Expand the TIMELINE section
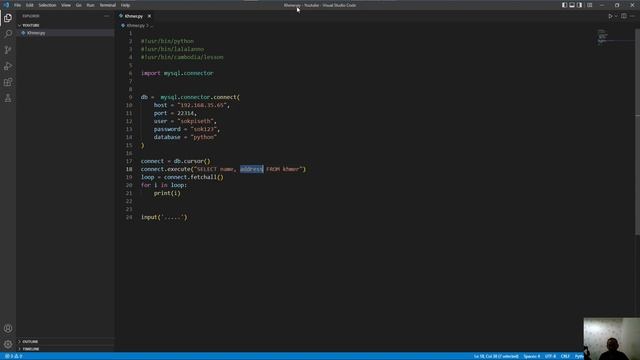Viewport: 640px width, 360px height. (65, 349)
